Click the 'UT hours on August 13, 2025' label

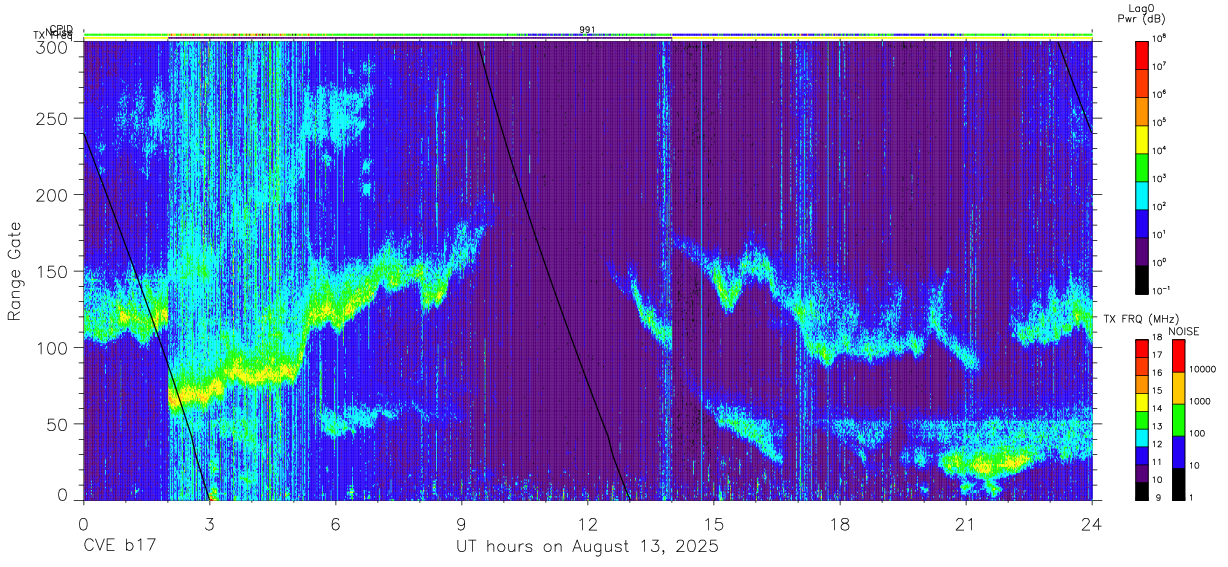tap(587, 547)
